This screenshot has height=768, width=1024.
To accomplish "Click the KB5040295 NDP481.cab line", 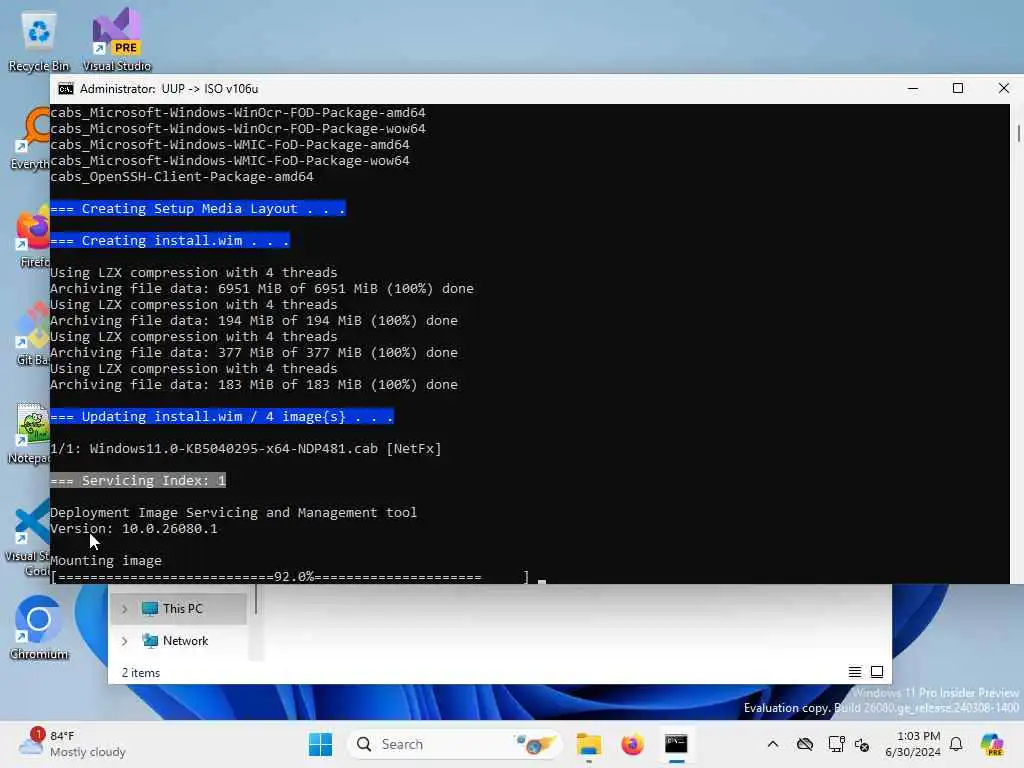I will (246, 449).
